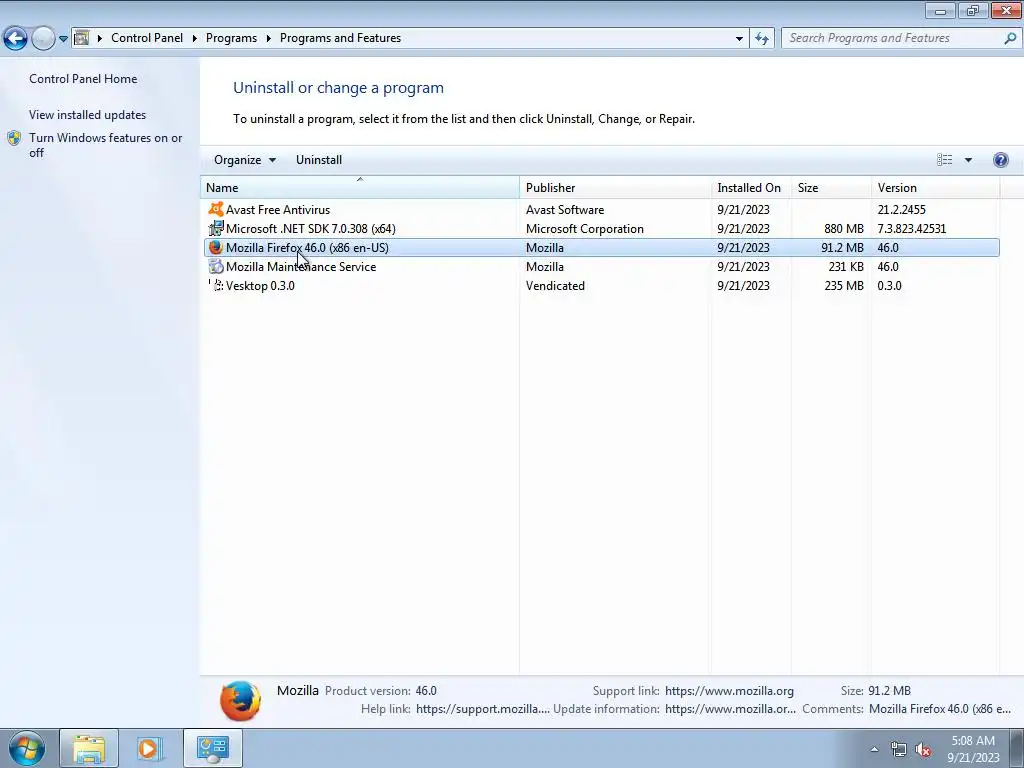The height and width of the screenshot is (768, 1024).
Task: Select Programs in the breadcrumb
Action: (x=231, y=38)
